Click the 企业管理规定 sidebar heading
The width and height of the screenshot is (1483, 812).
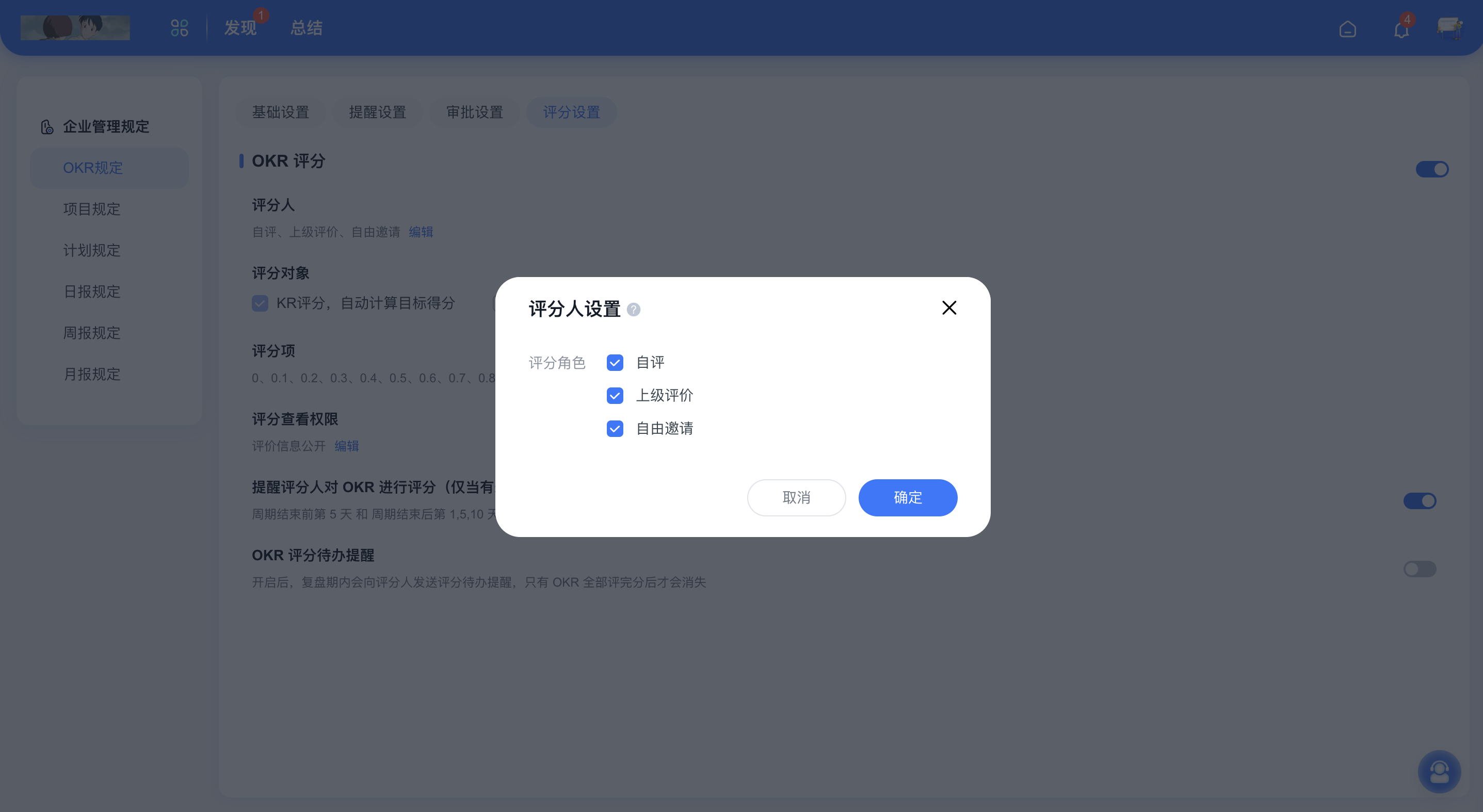tap(106, 126)
